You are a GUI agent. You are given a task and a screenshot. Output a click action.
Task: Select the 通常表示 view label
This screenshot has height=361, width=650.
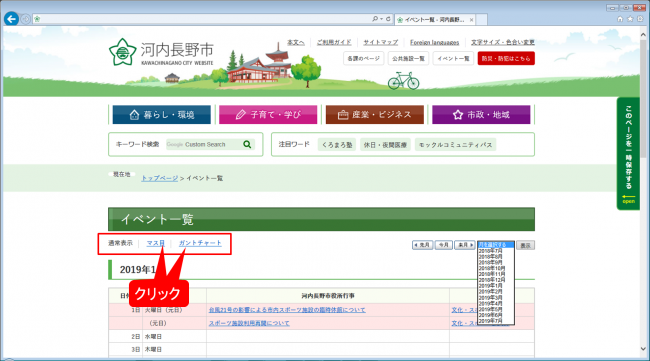tap(120, 243)
